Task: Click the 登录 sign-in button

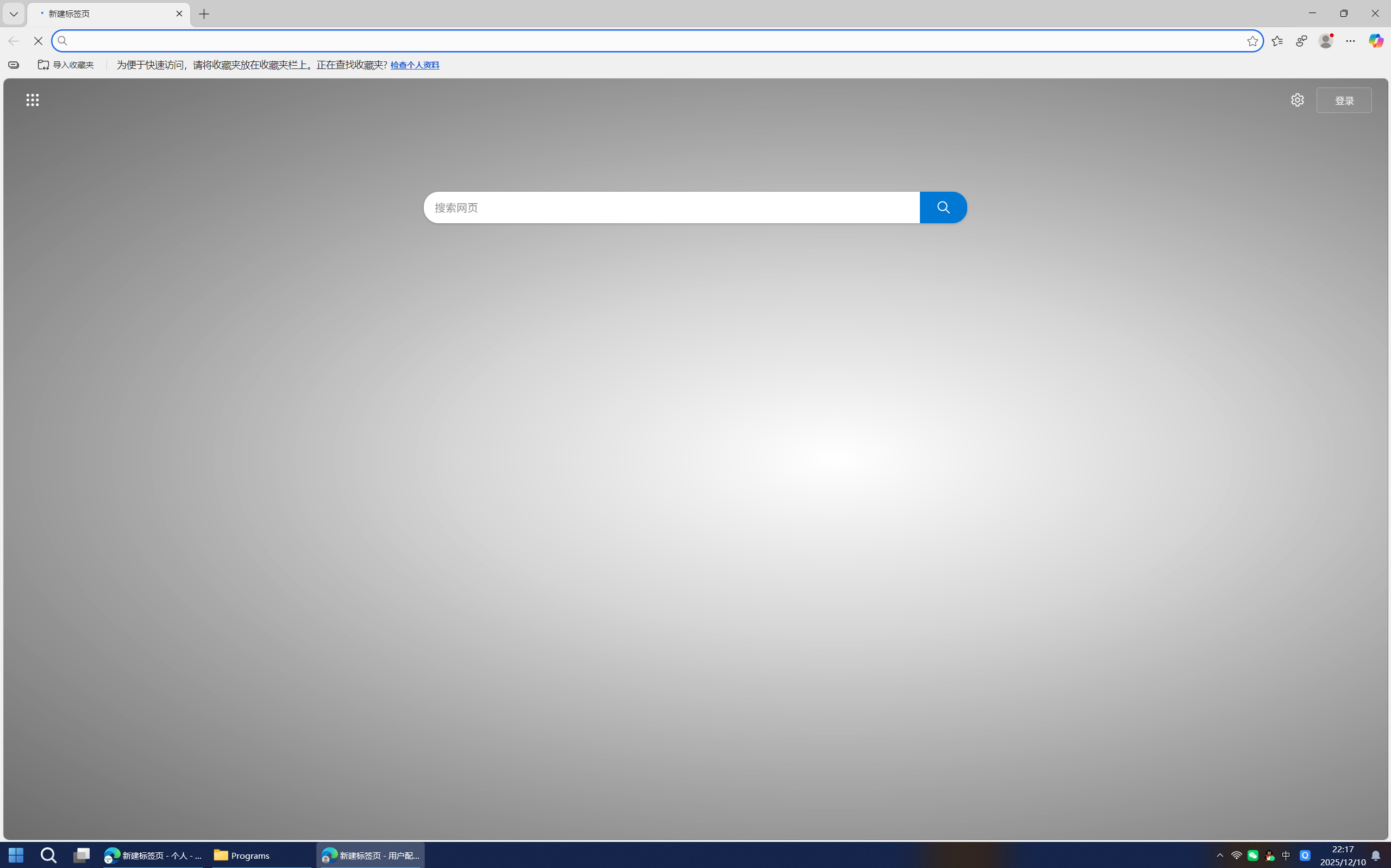Action: 1343,100
